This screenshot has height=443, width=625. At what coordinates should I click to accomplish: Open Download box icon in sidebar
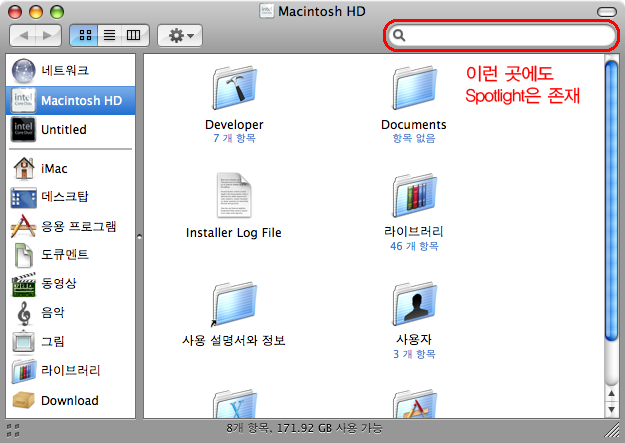[24, 400]
